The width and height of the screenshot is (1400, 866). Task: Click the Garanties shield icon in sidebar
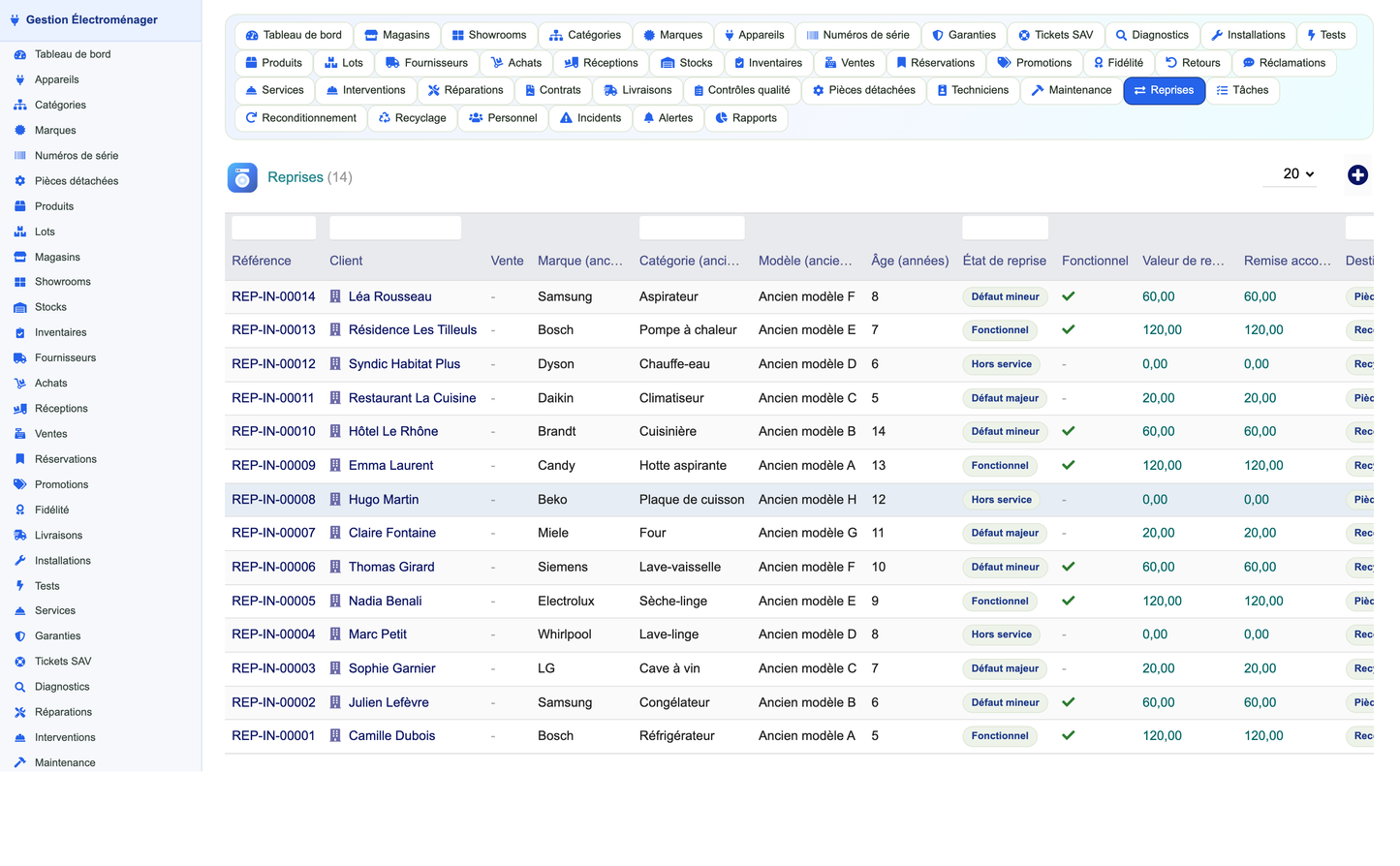click(19, 636)
